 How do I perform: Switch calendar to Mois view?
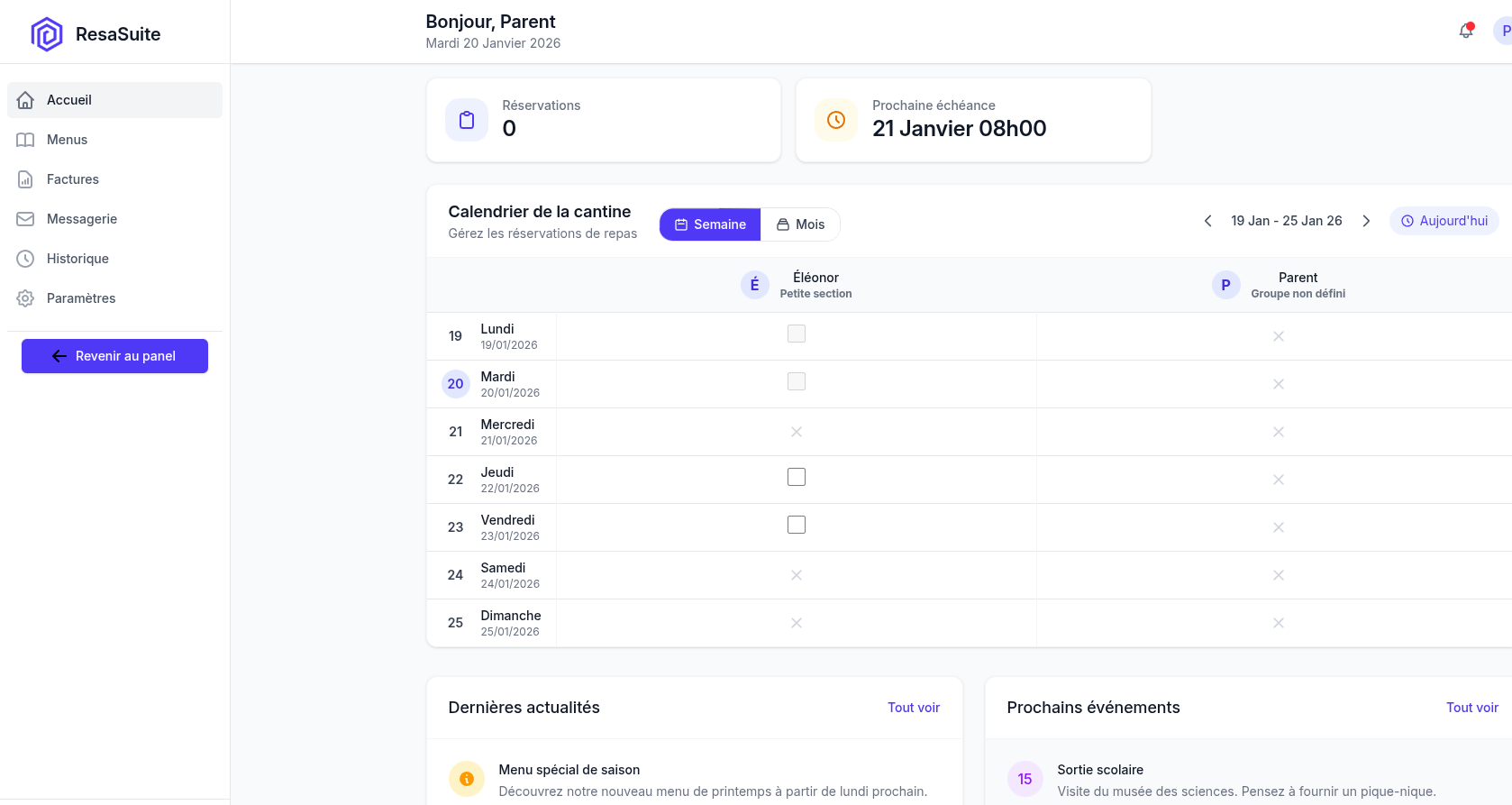point(800,224)
